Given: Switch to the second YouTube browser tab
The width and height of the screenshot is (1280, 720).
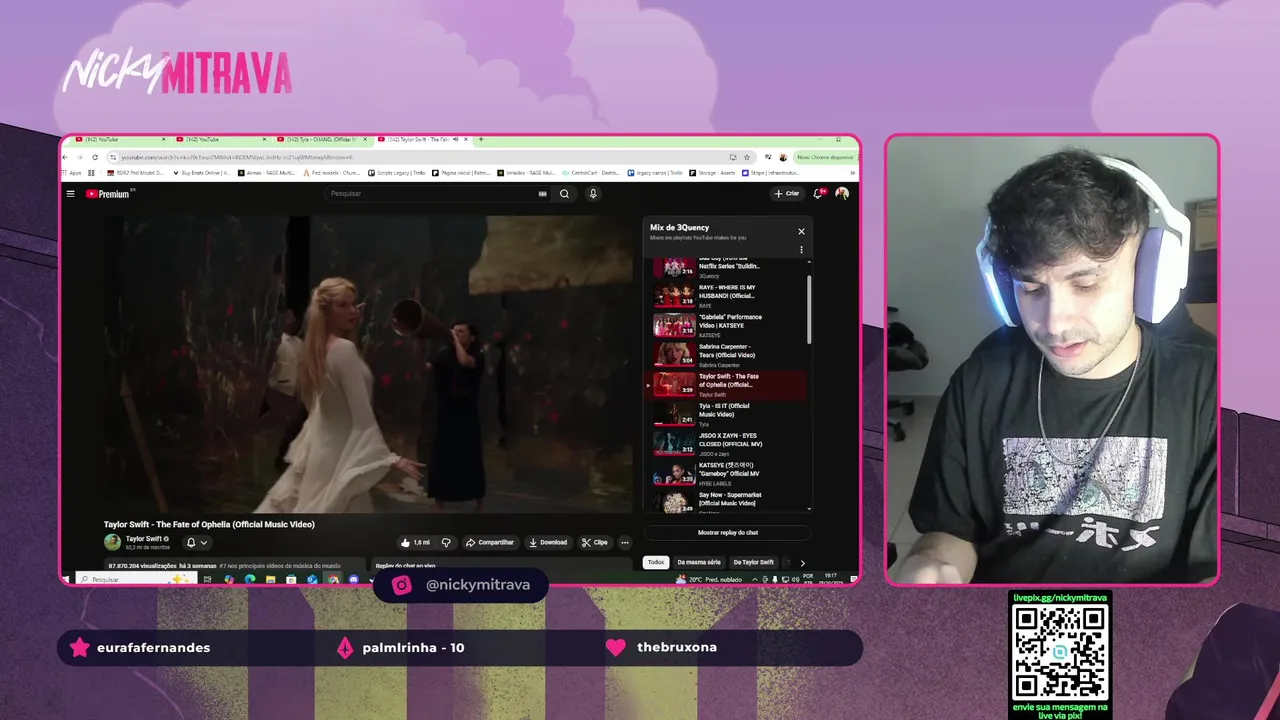Looking at the screenshot, I should [220, 140].
